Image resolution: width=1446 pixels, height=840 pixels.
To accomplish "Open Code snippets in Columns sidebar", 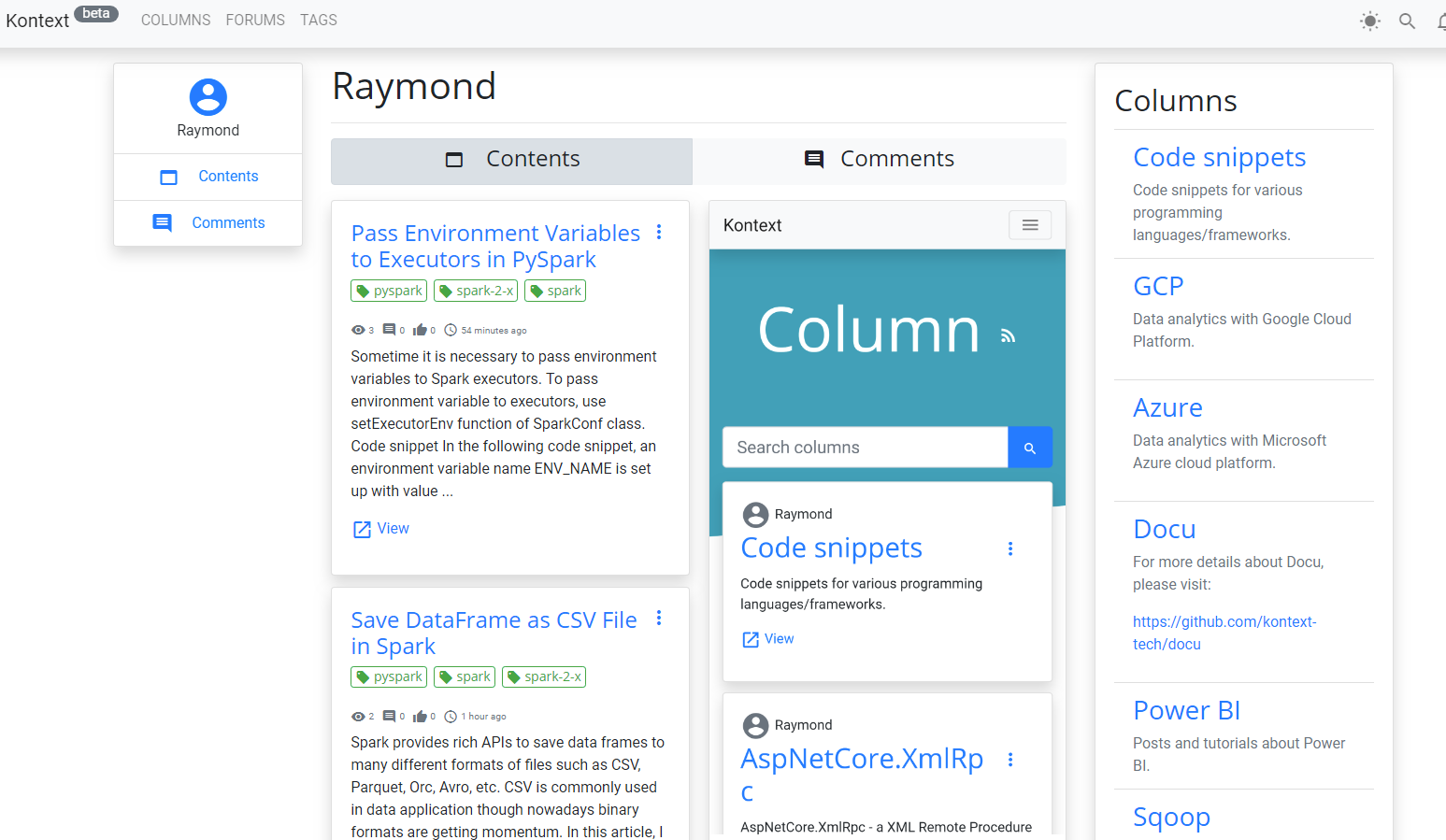I will (1219, 157).
